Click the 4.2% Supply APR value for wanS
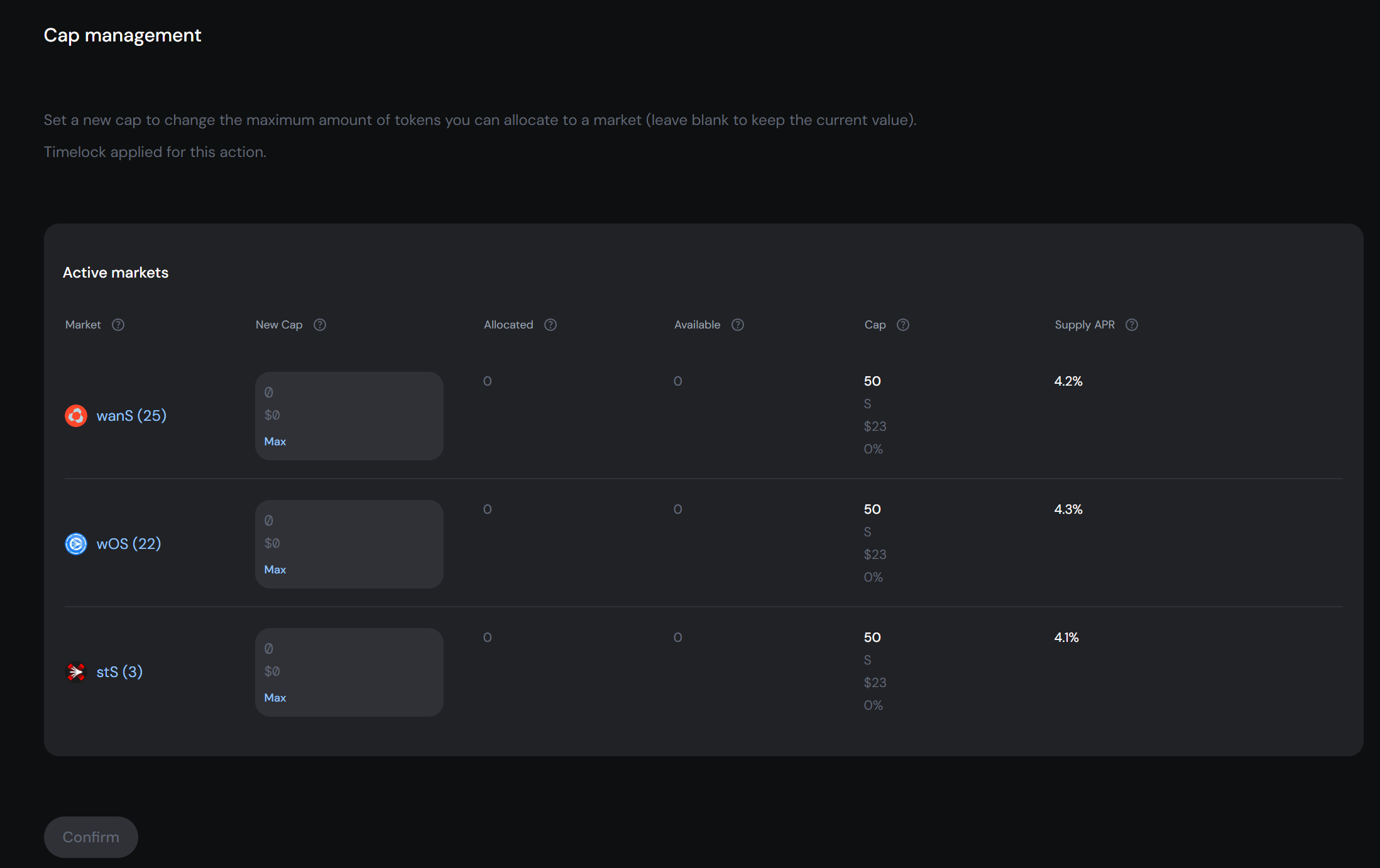 (1068, 381)
